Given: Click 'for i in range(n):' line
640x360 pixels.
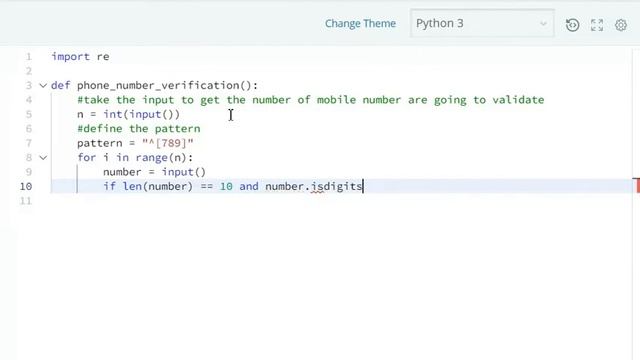Looking at the screenshot, I should 135,158.
